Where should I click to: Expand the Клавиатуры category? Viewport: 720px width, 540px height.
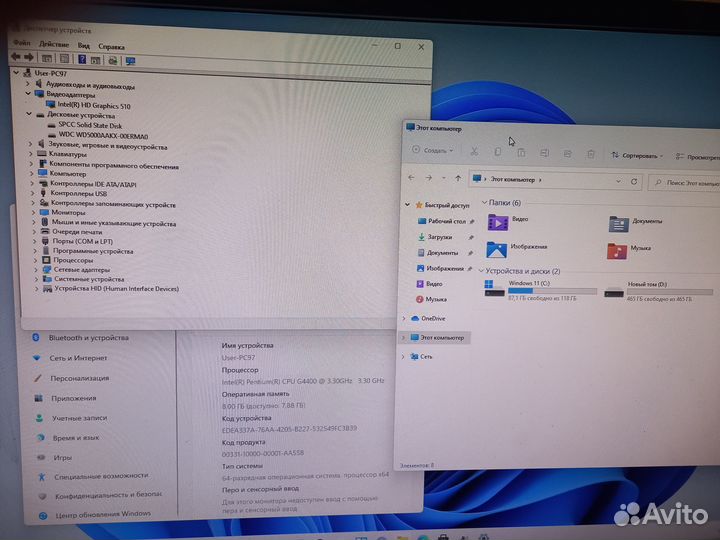(31, 153)
